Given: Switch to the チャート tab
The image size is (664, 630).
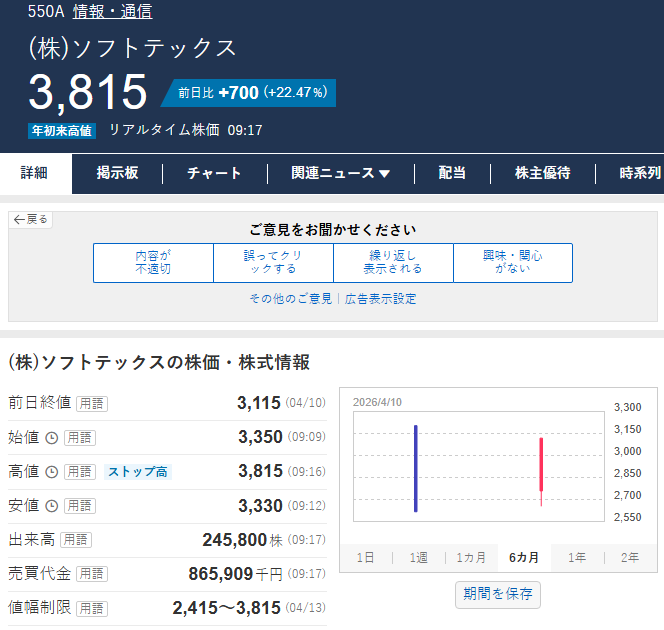Looking at the screenshot, I should pos(214,173).
